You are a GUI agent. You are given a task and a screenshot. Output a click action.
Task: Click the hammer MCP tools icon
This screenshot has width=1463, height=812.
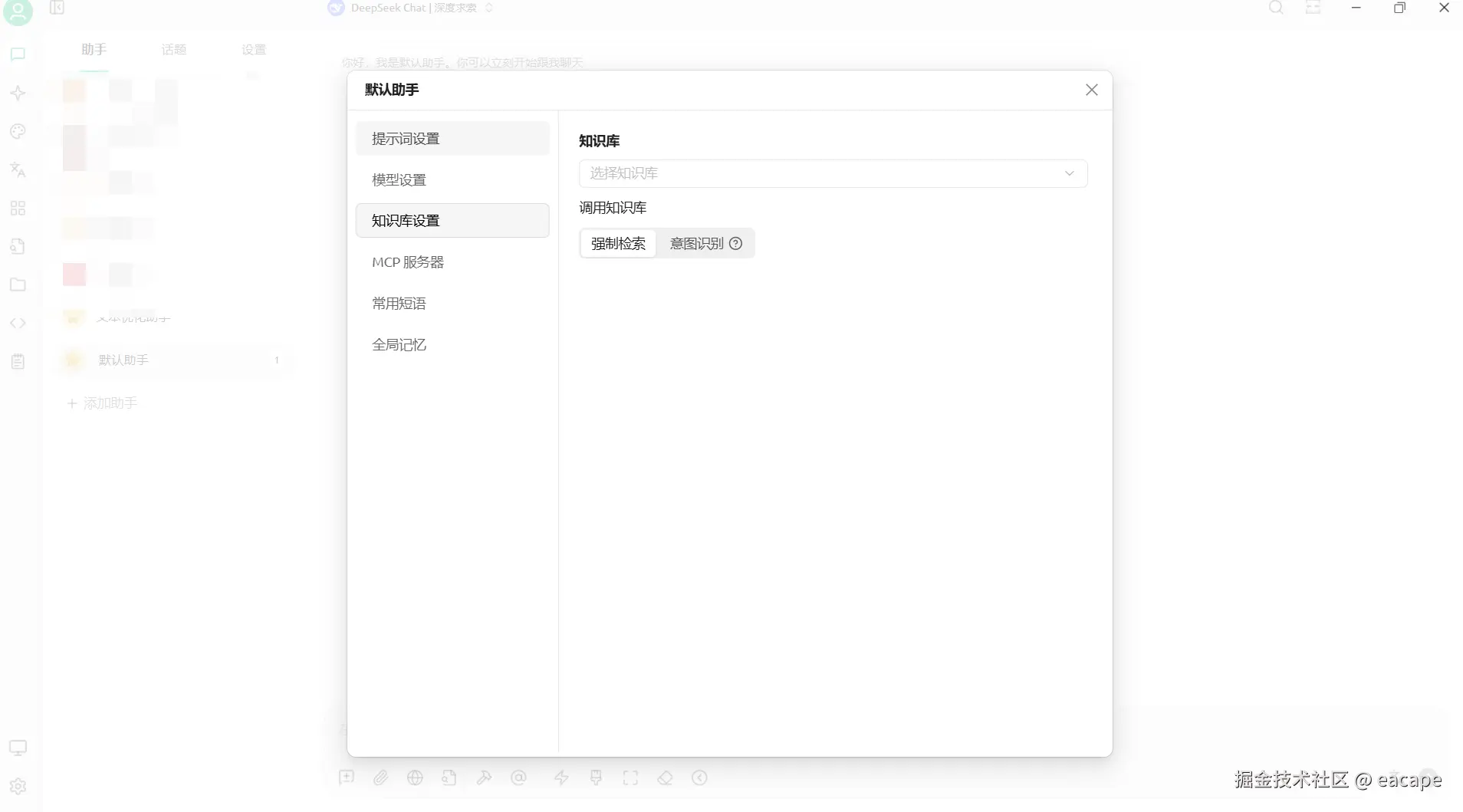[x=484, y=777]
